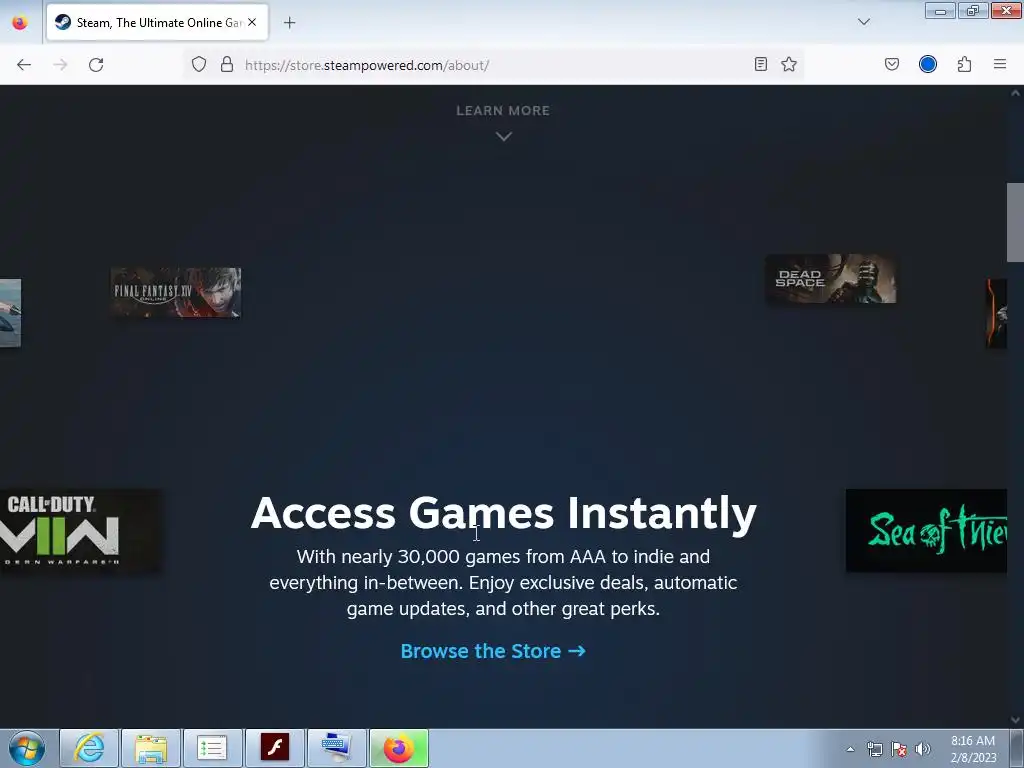Click the Firefox logo icon left of tabs
Viewport: 1024px width, 768px height.
20,23
